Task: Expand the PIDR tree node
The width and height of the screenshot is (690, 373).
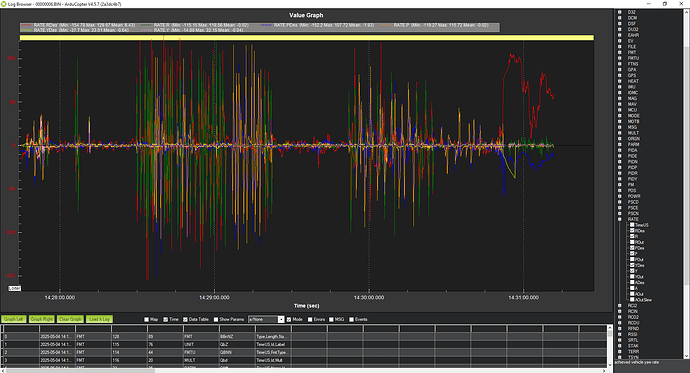Action: click(620, 173)
